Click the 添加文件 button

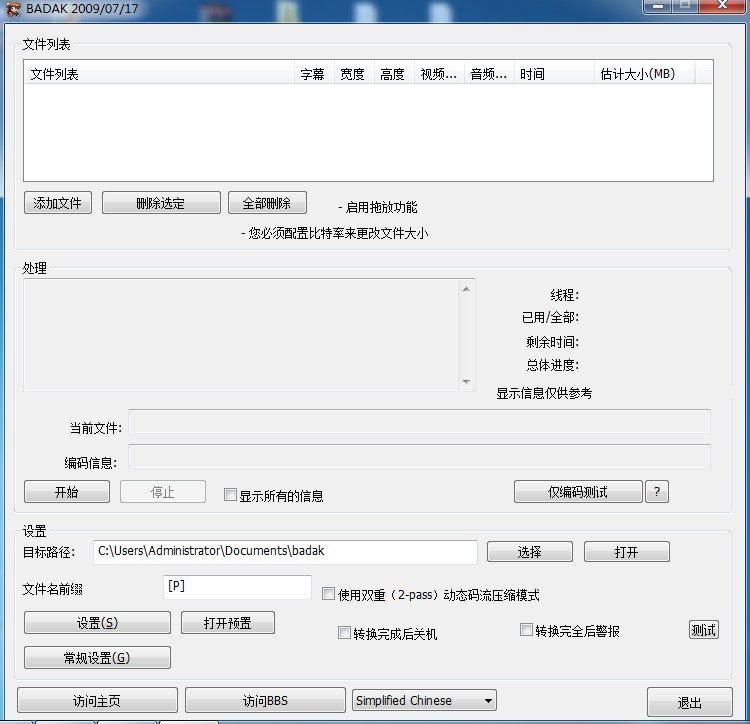coord(57,203)
